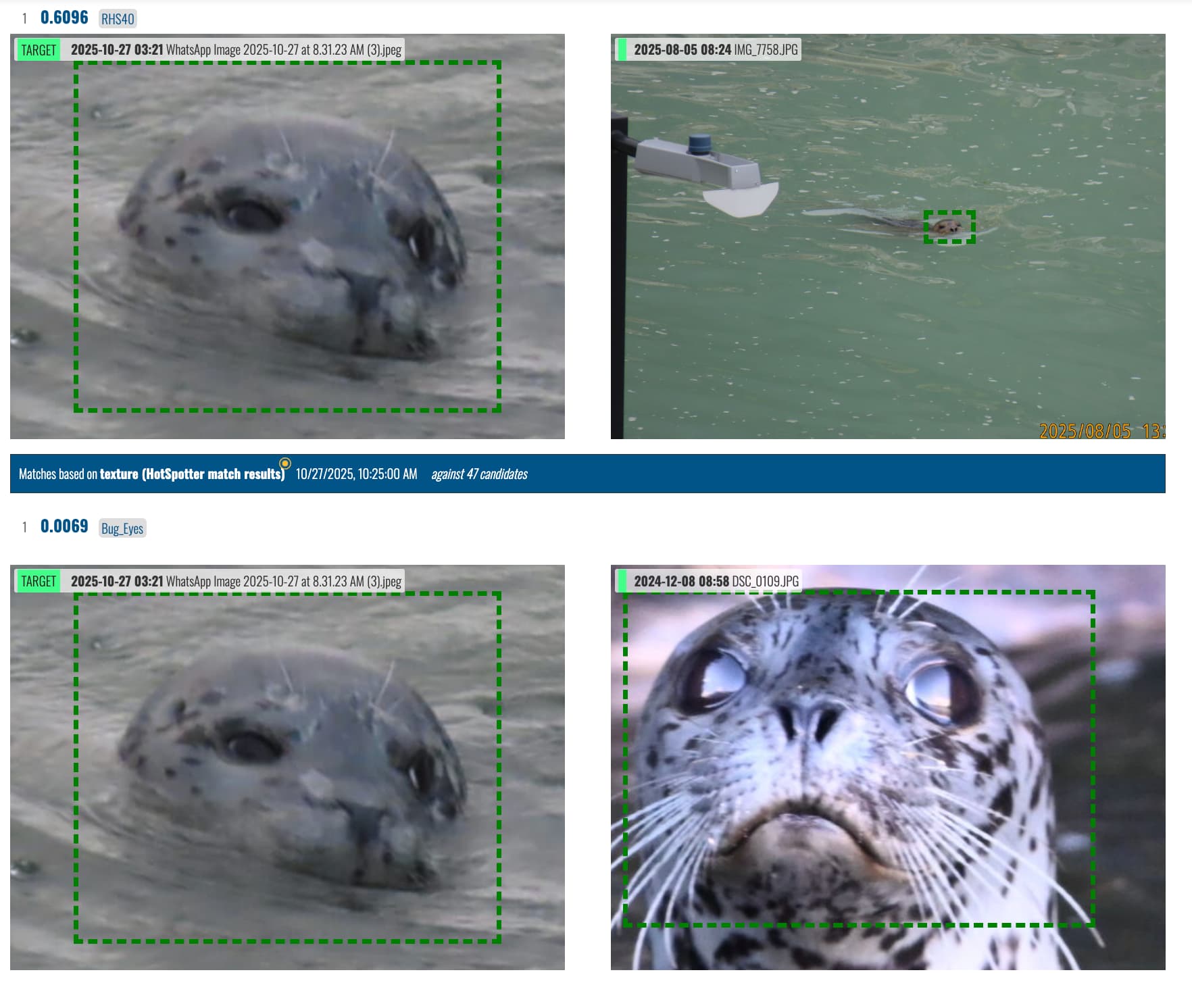1192x1008 pixels.
Task: Click the 'texture (HotSpotter match results)' heading
Action: coord(192,474)
